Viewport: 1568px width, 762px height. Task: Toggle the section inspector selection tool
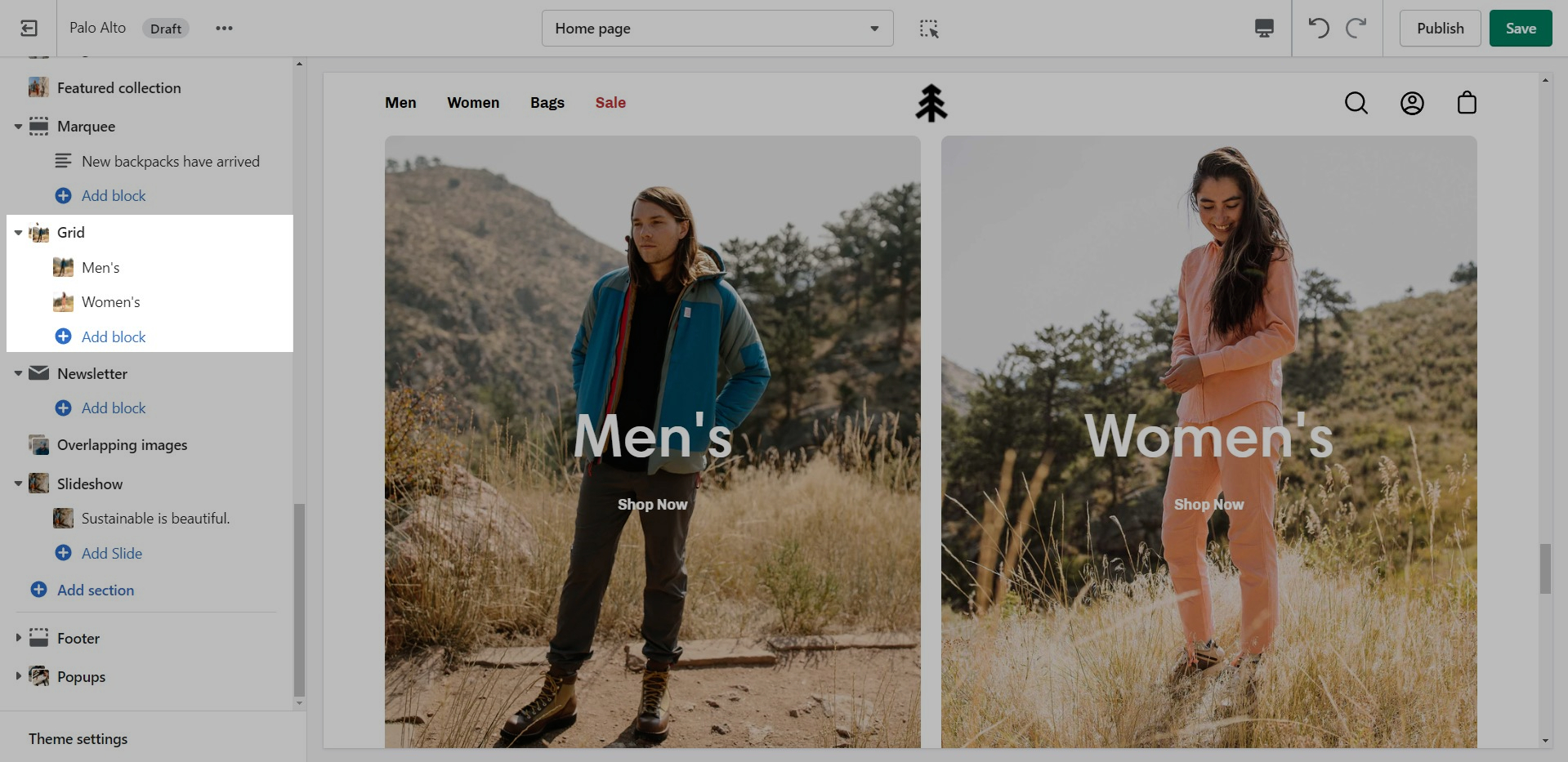929,29
